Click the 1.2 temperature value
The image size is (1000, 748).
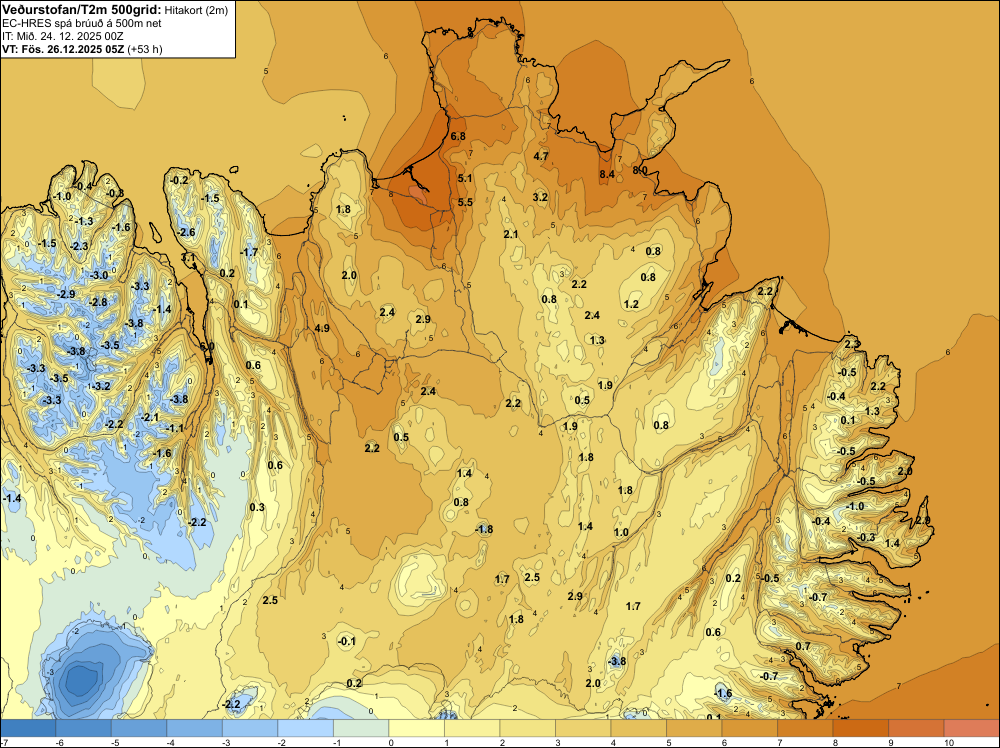click(x=631, y=304)
